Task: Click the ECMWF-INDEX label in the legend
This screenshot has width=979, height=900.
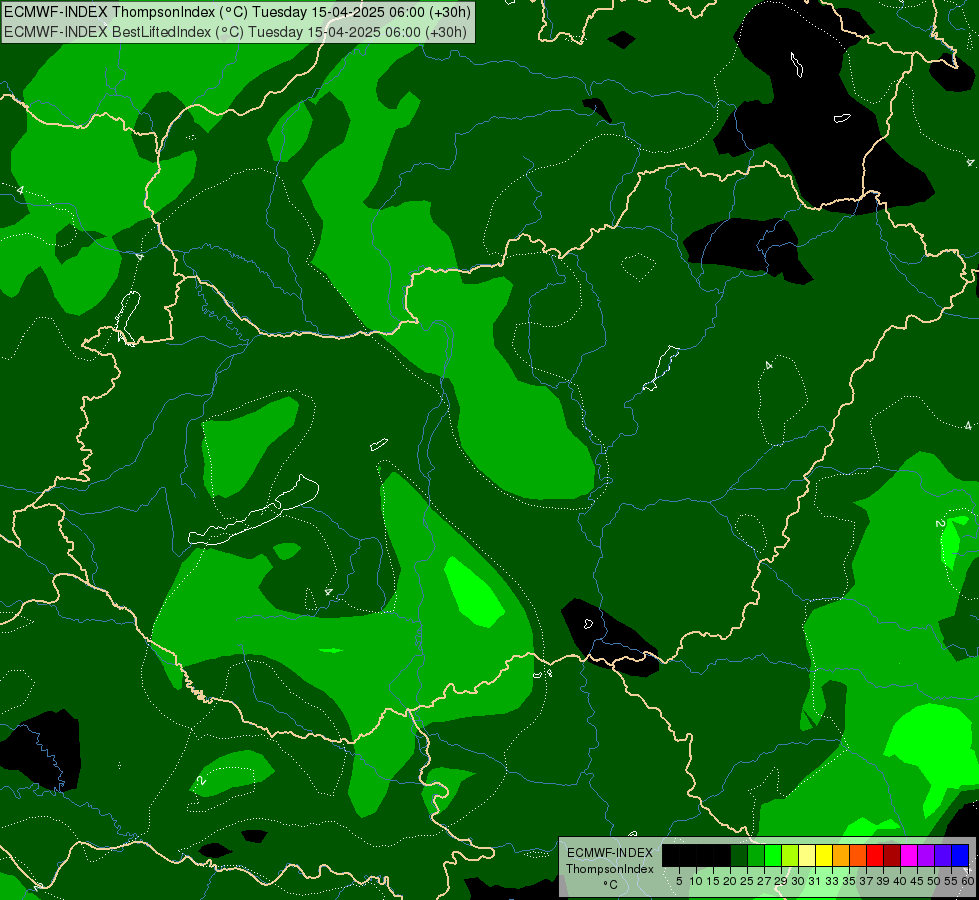Action: click(x=610, y=853)
